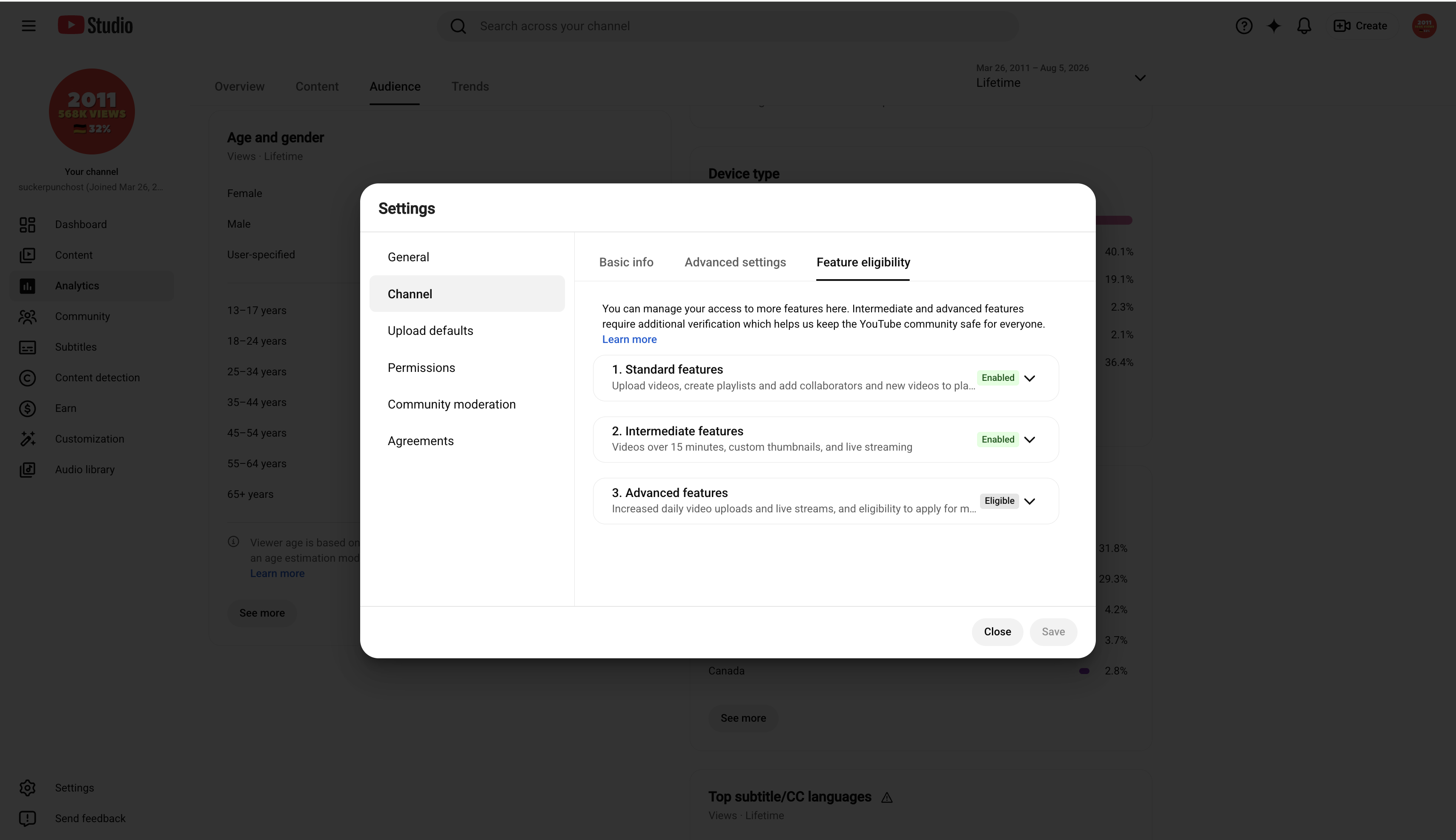1456x840 pixels.
Task: Expand the Advanced features section
Action: coord(1029,501)
